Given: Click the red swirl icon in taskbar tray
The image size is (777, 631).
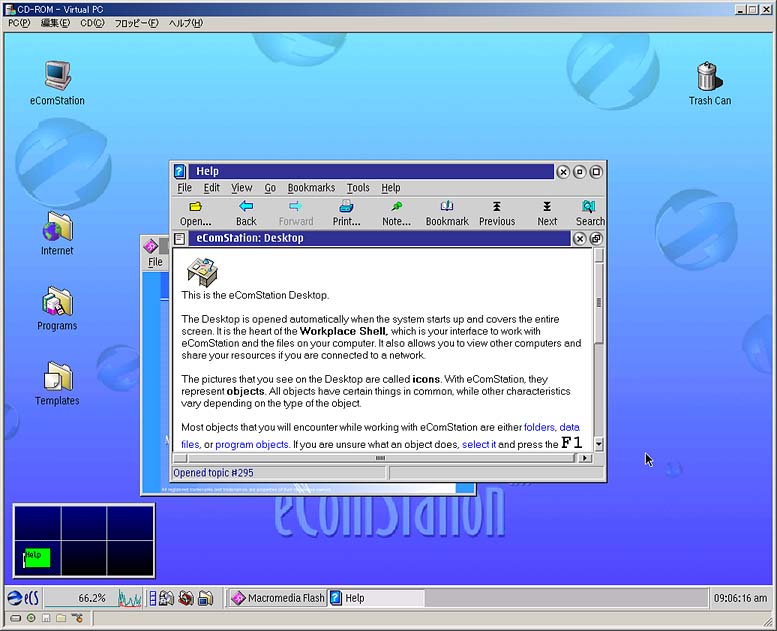Looking at the screenshot, I should (186, 598).
